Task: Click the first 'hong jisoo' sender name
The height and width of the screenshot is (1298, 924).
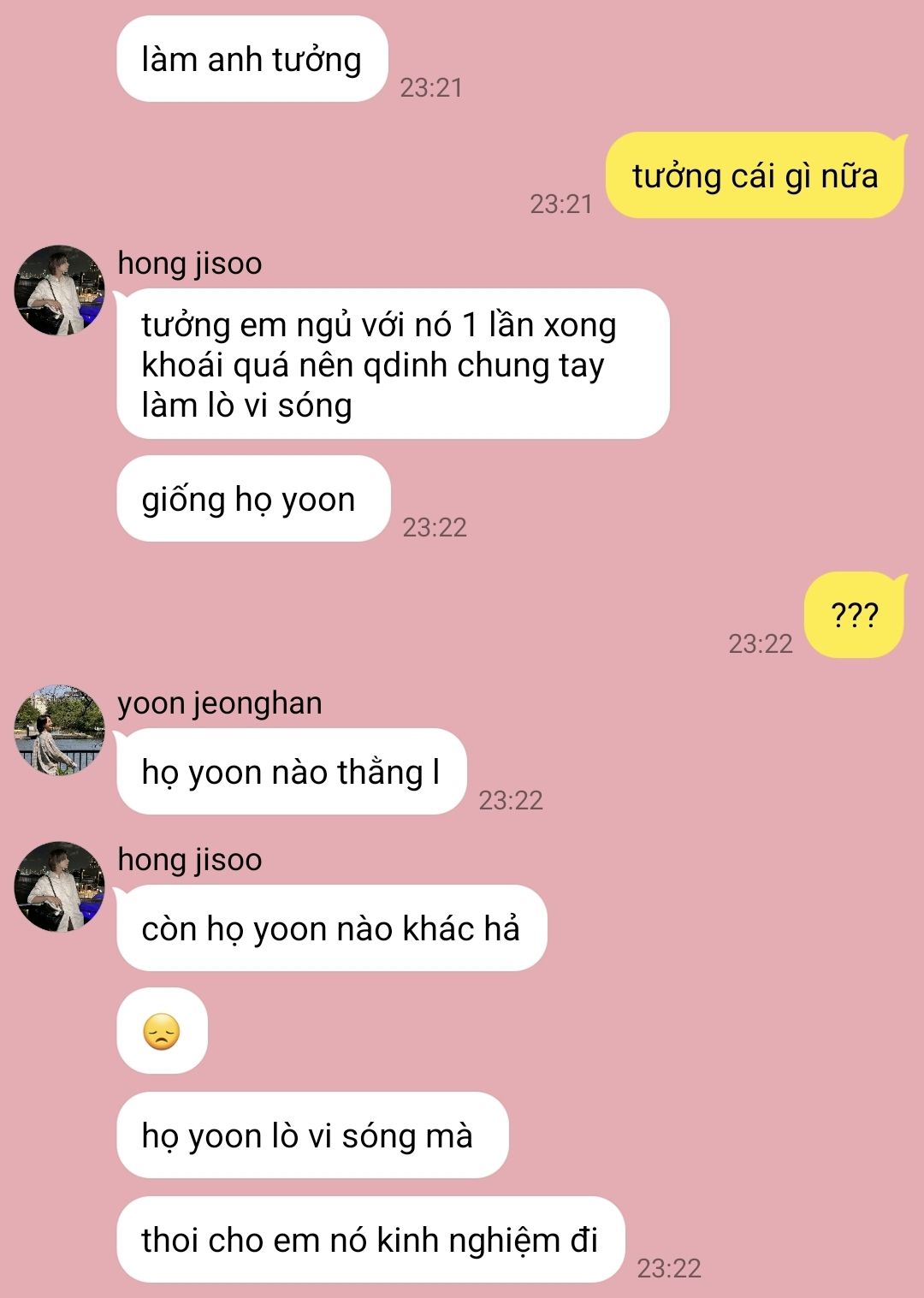Action: pos(190,264)
